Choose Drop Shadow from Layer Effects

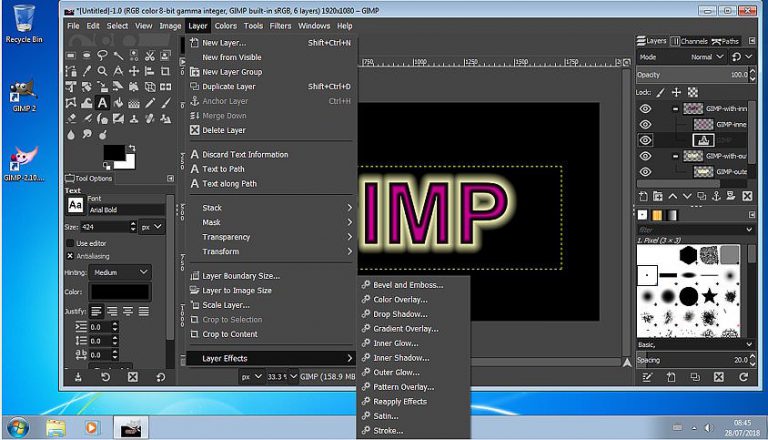coord(400,314)
